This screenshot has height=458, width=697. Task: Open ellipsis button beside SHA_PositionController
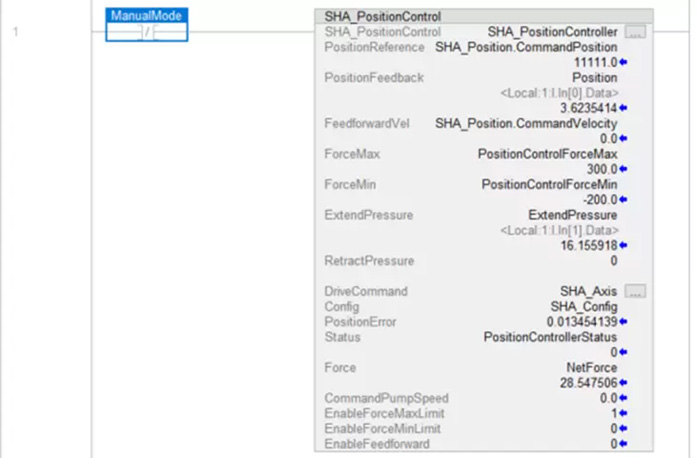click(x=635, y=32)
